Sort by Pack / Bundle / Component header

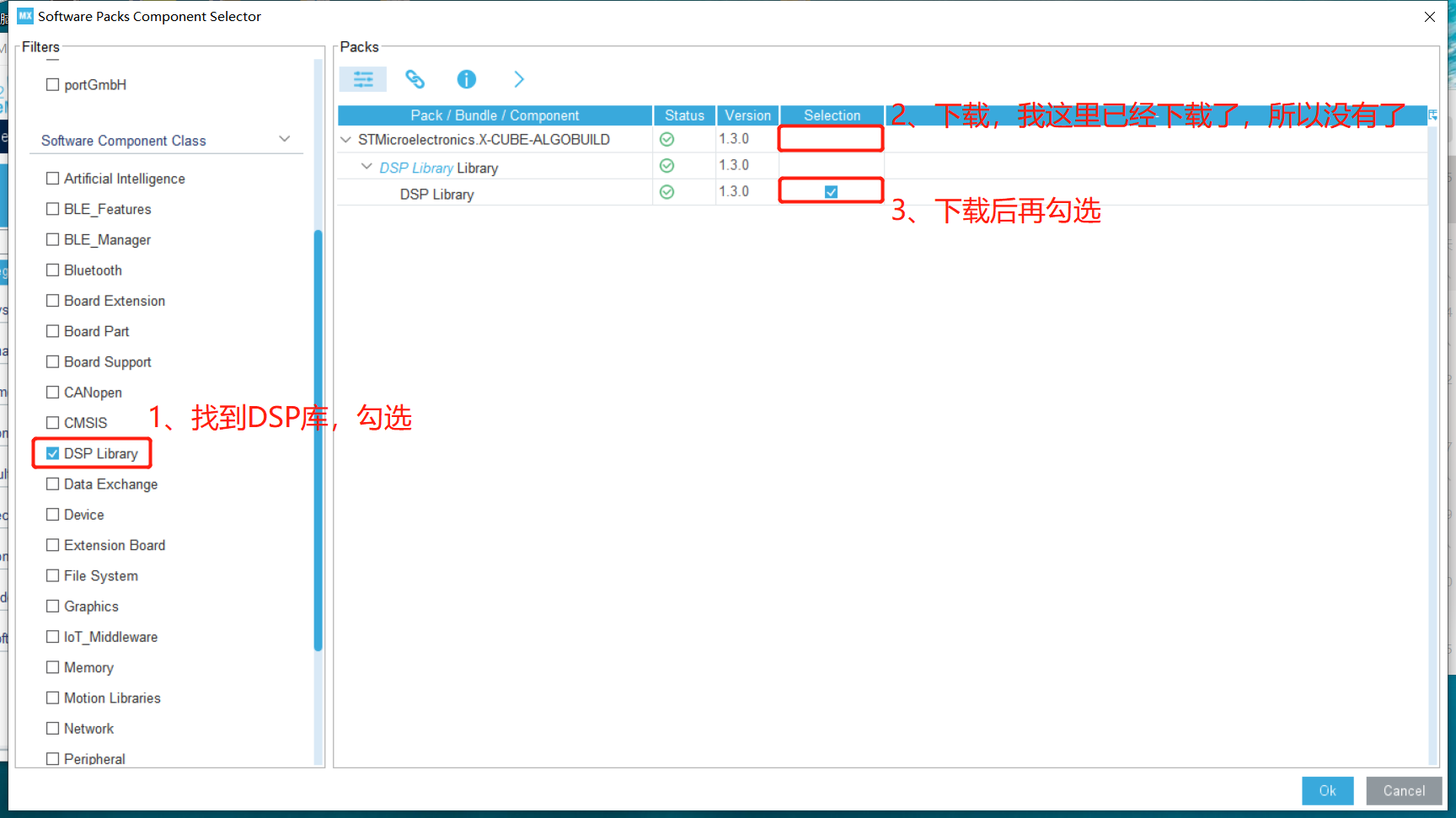pos(495,115)
